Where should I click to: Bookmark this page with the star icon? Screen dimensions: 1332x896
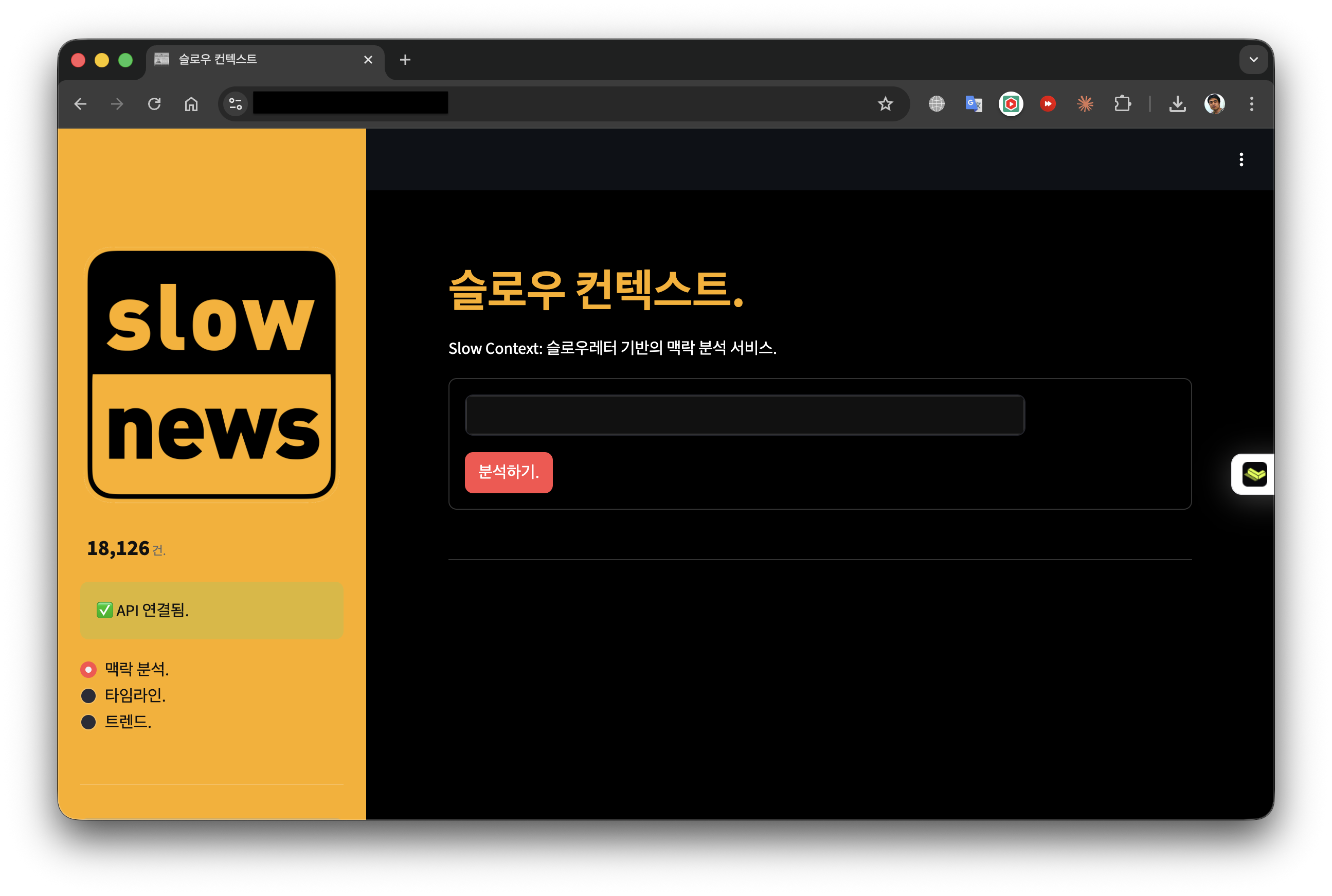click(885, 104)
